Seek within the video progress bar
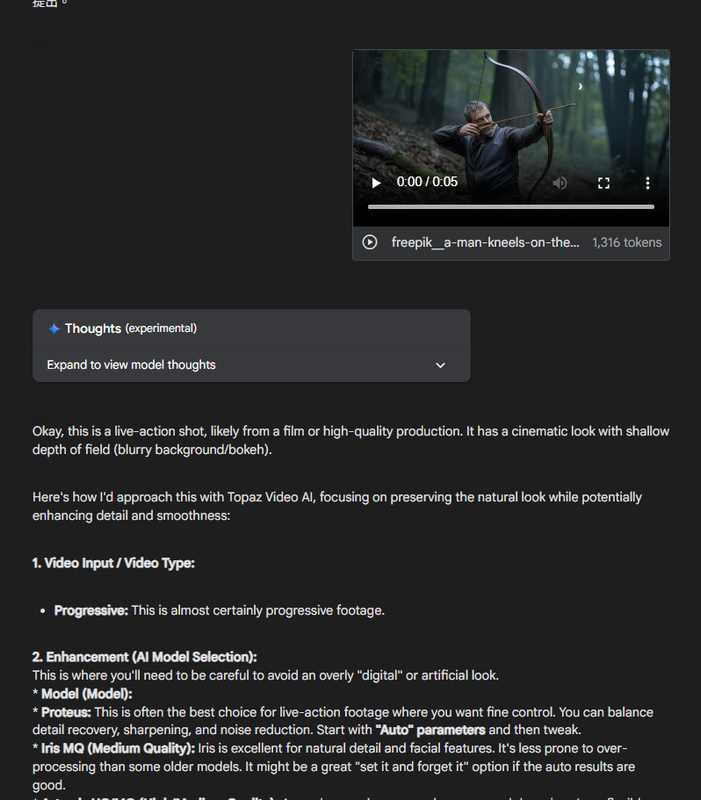Viewport: 701px width, 800px height. (x=511, y=207)
